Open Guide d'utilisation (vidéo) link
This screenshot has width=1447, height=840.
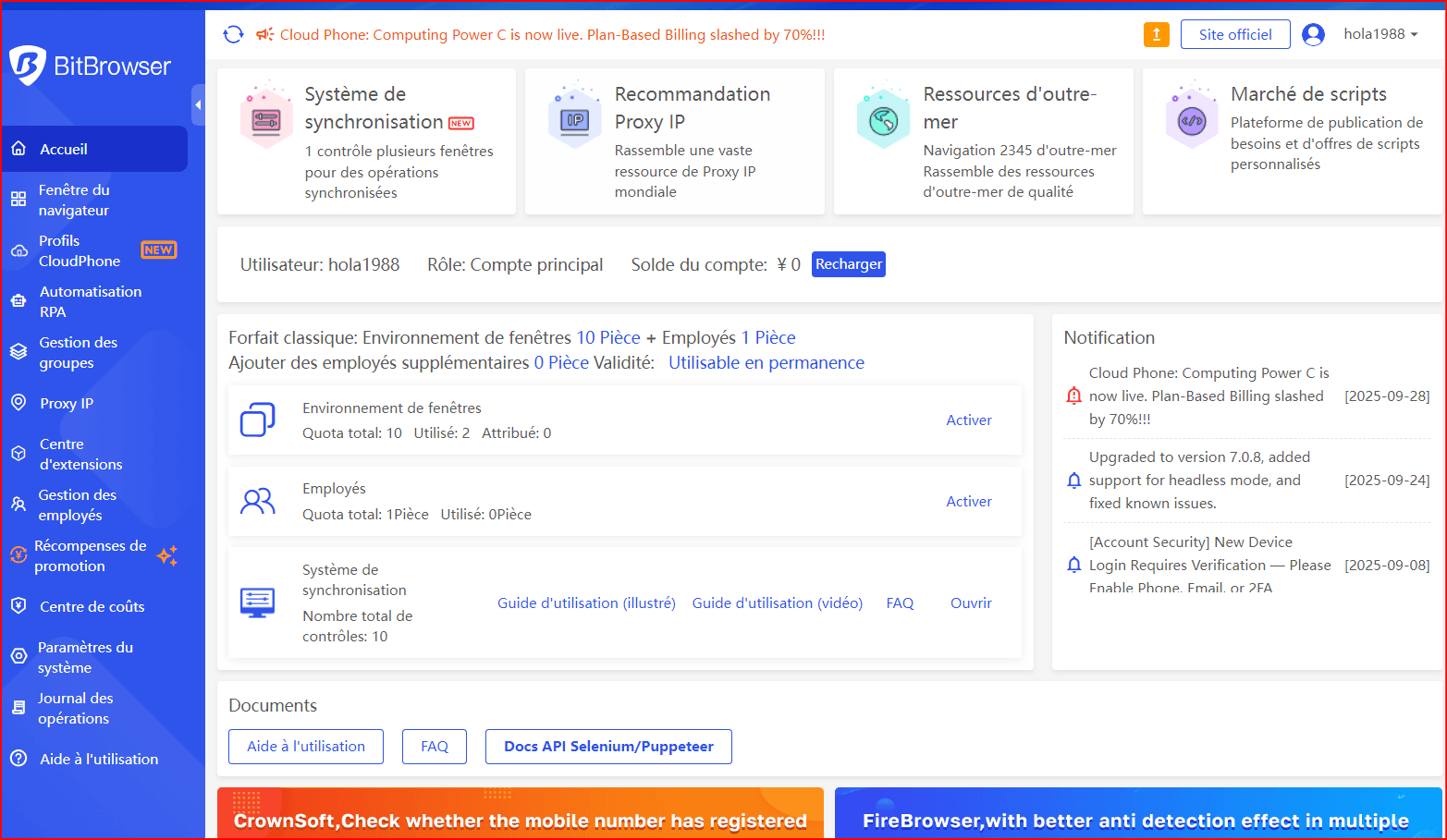click(777, 603)
